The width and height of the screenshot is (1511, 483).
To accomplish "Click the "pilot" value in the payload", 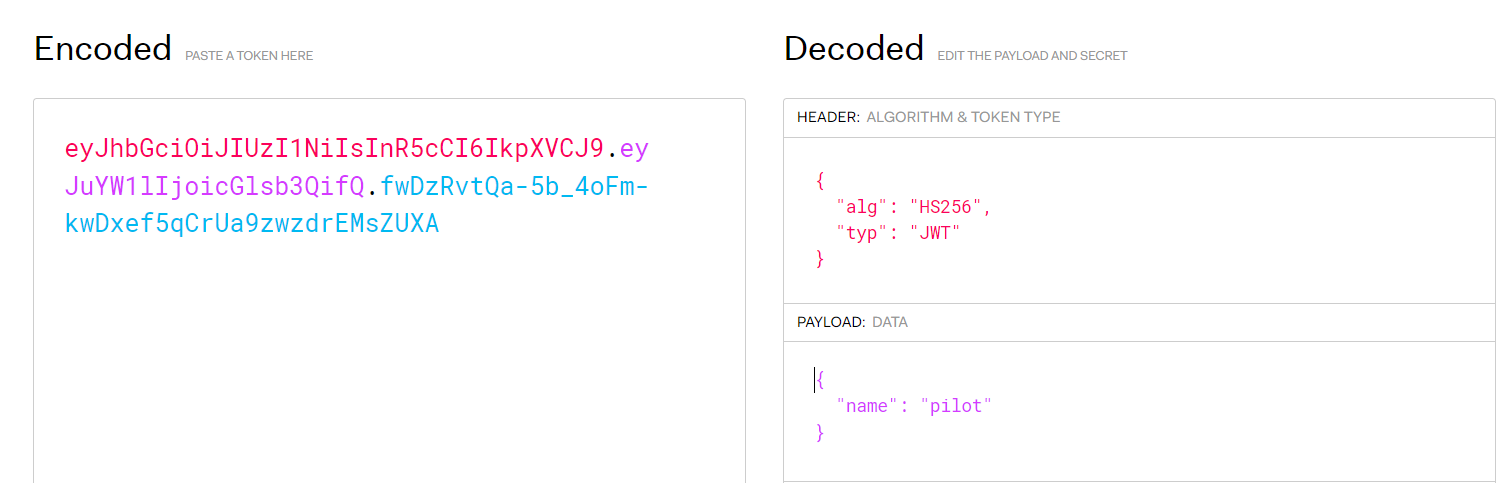I will (x=956, y=406).
